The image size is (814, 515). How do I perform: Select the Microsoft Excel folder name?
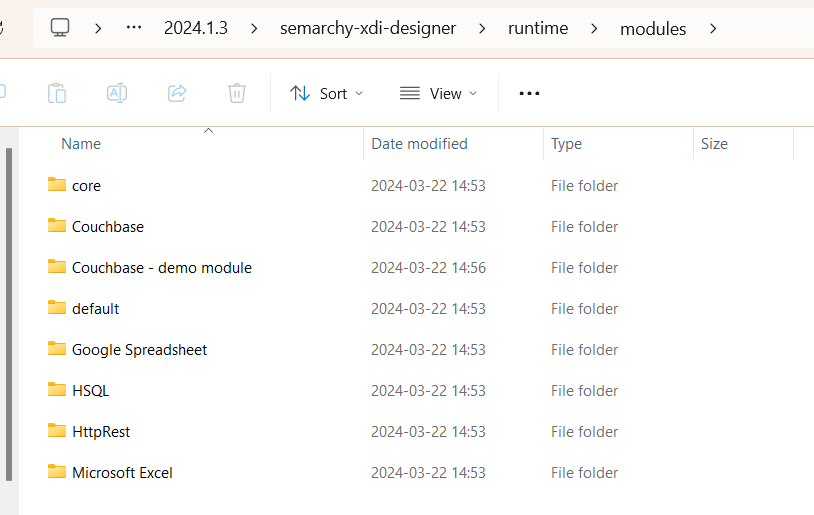(x=122, y=473)
